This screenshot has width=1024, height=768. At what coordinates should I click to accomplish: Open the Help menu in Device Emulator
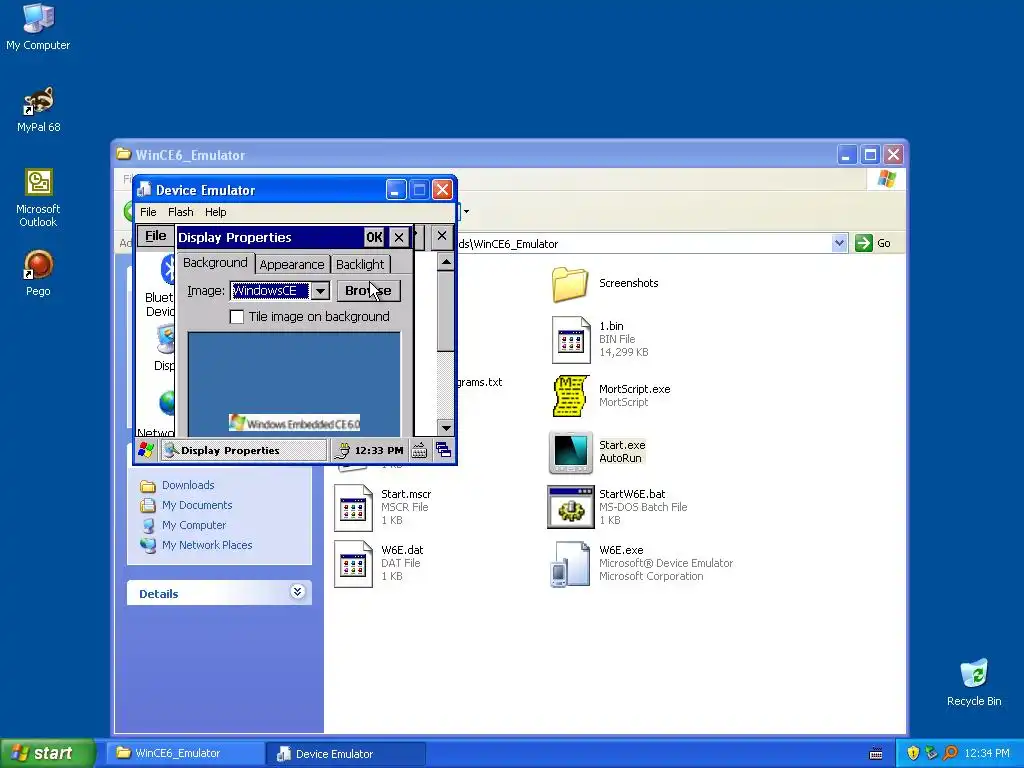216,212
